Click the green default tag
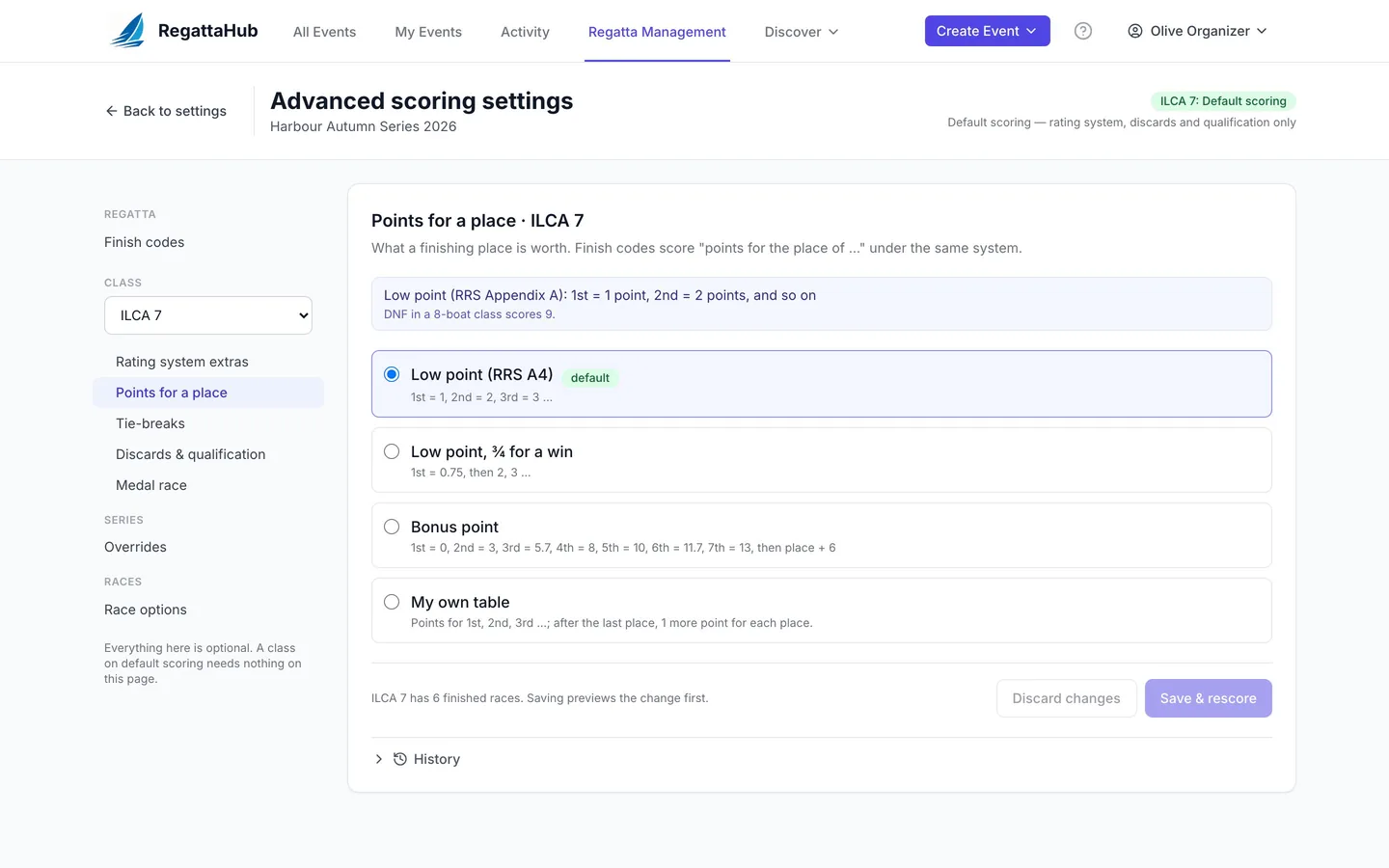This screenshot has height=868, width=1389. 590,378
